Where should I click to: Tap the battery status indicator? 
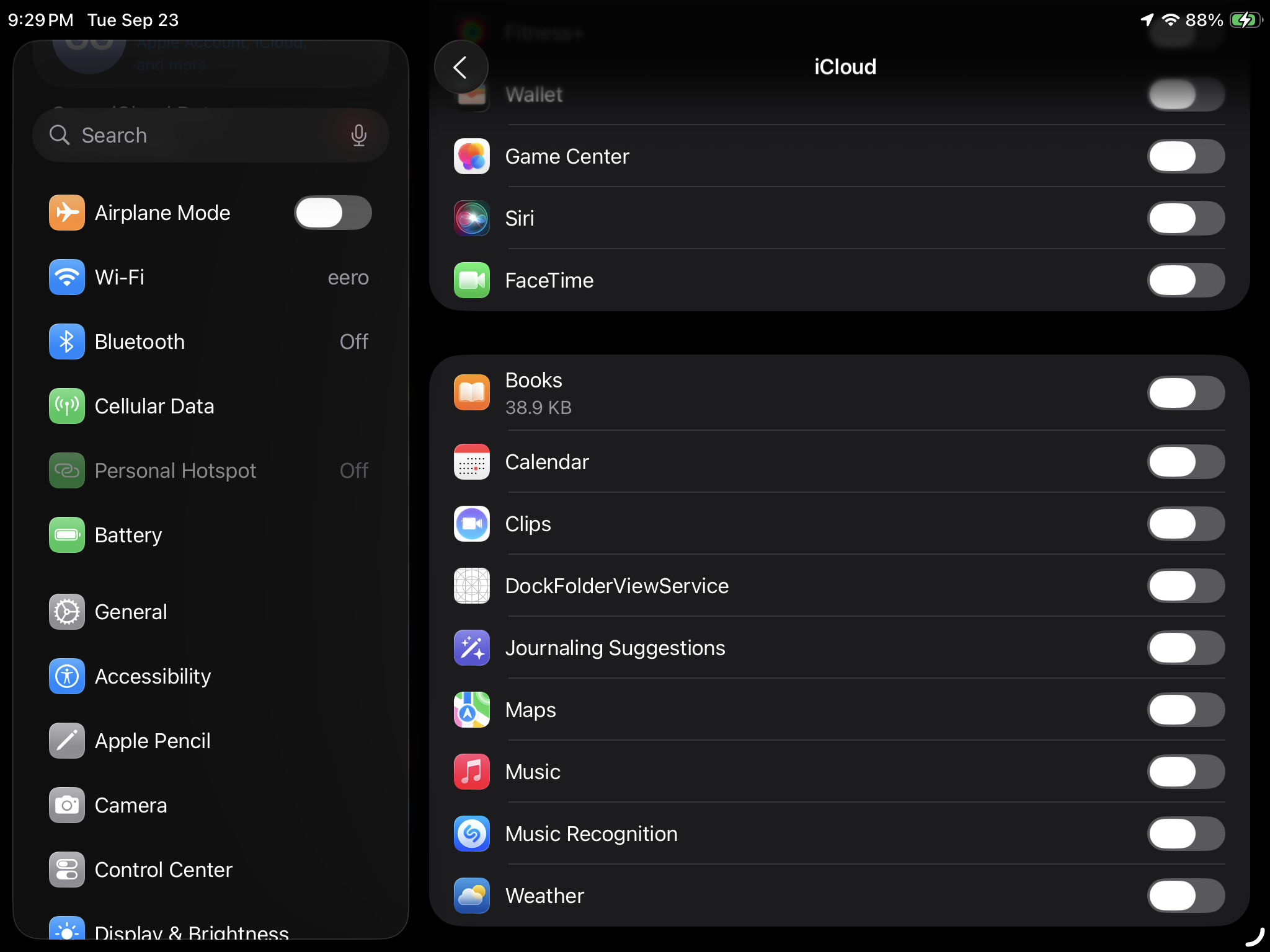1245,20
